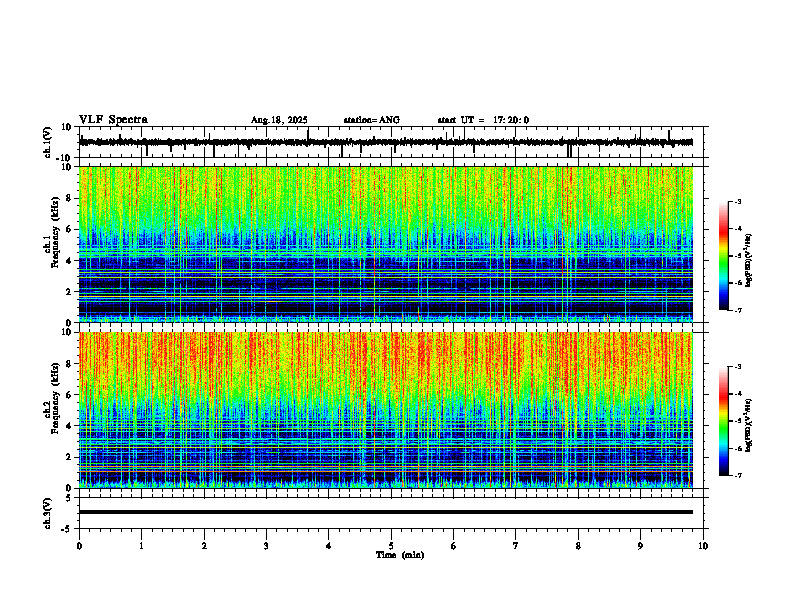
Task: Click the "-3" label on ch.1 color scale
Action: coord(738,201)
